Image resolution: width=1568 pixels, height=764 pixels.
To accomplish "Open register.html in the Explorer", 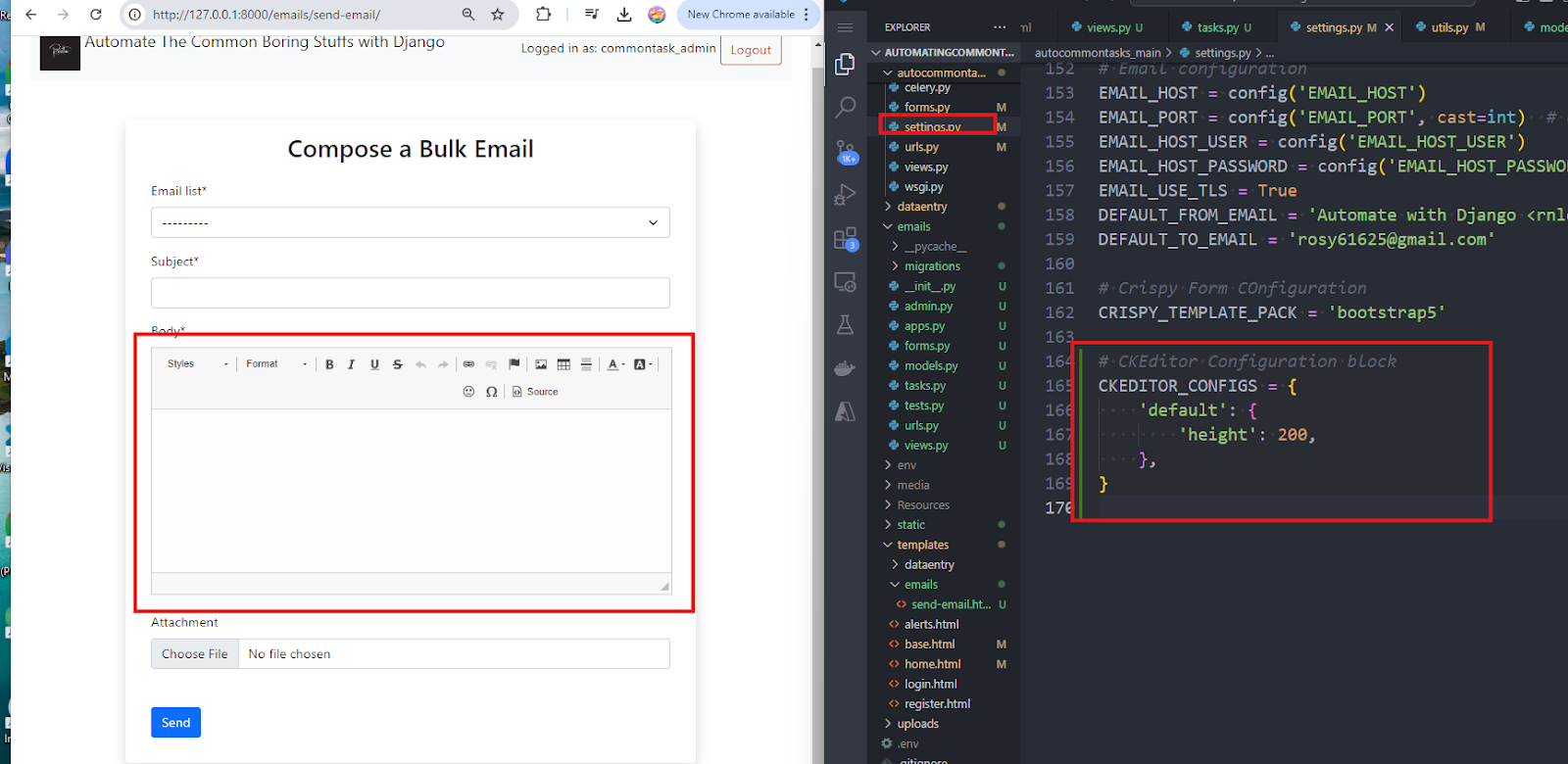I will pyautogui.click(x=937, y=704).
